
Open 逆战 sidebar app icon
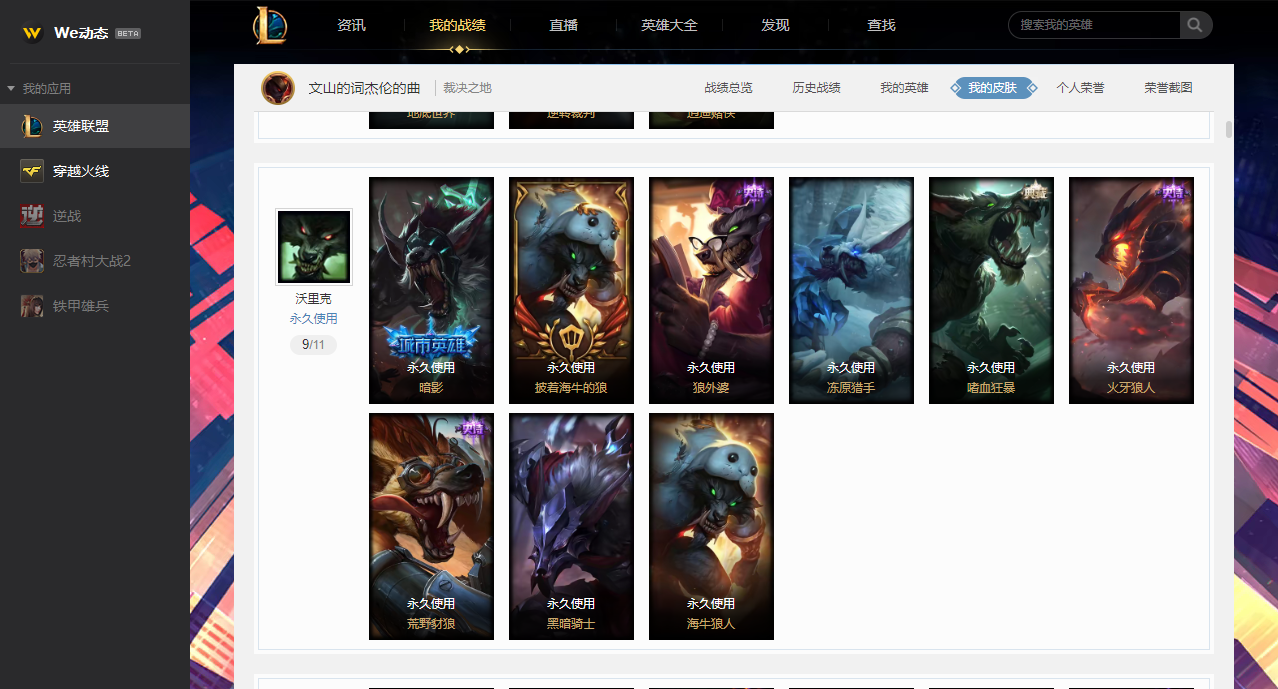pos(32,216)
